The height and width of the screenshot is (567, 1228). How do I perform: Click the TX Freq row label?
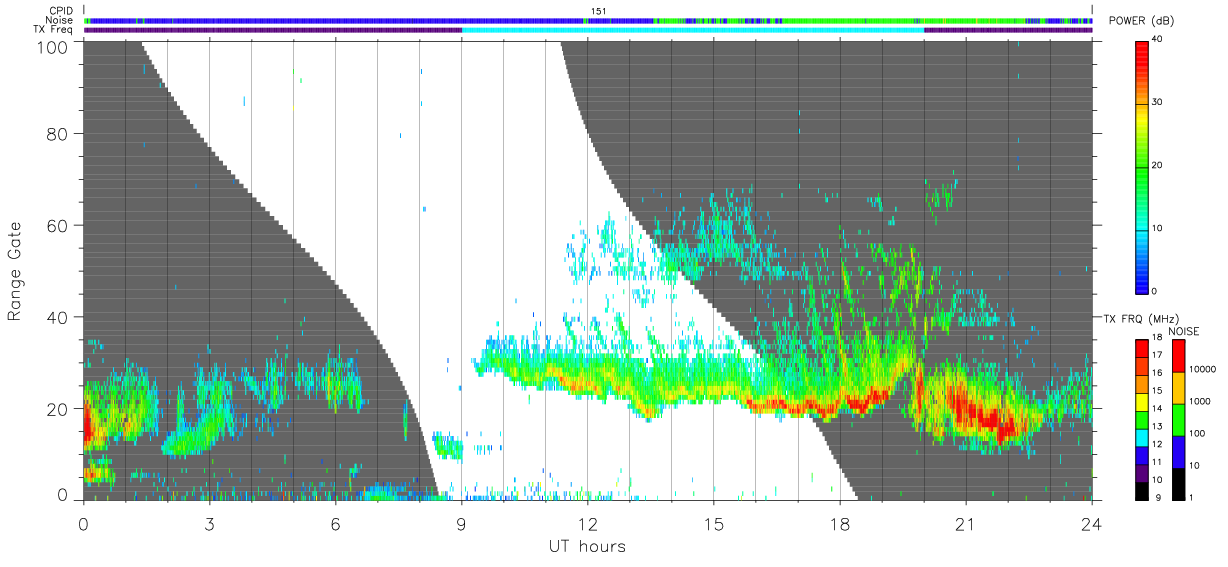click(x=53, y=30)
